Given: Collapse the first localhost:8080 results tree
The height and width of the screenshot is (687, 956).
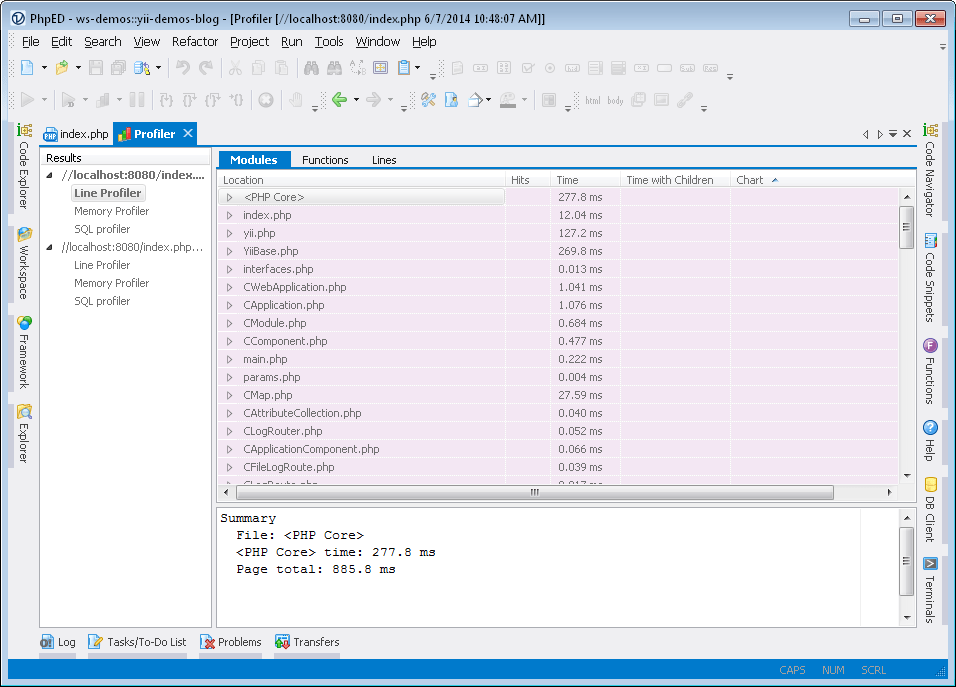Looking at the screenshot, I should pyautogui.click(x=48, y=174).
